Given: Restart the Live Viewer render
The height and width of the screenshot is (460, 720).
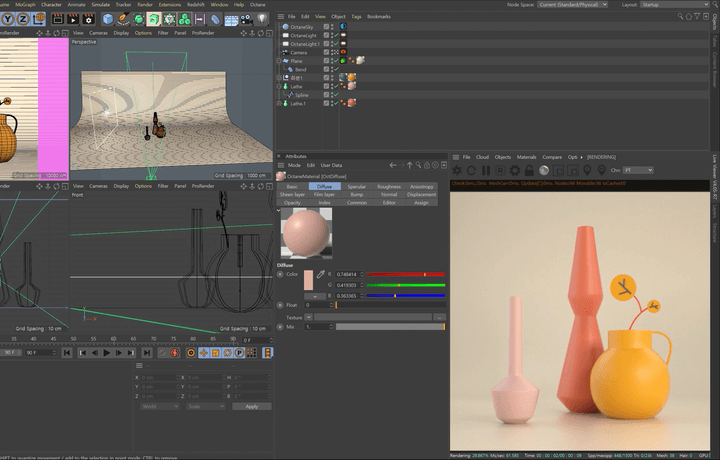Looking at the screenshot, I should [x=471, y=170].
